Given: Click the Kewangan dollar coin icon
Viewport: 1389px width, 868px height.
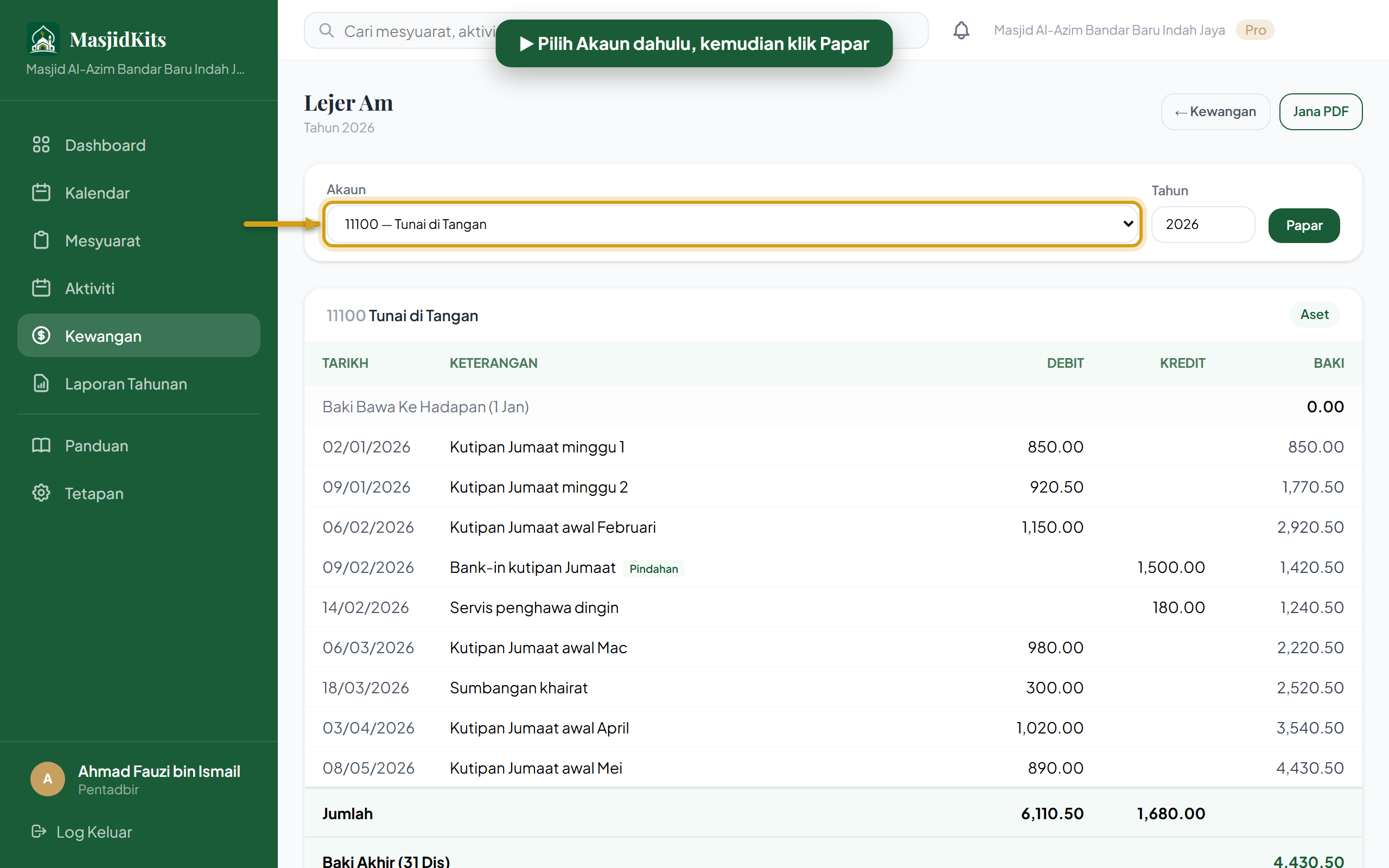Looking at the screenshot, I should click(x=41, y=335).
